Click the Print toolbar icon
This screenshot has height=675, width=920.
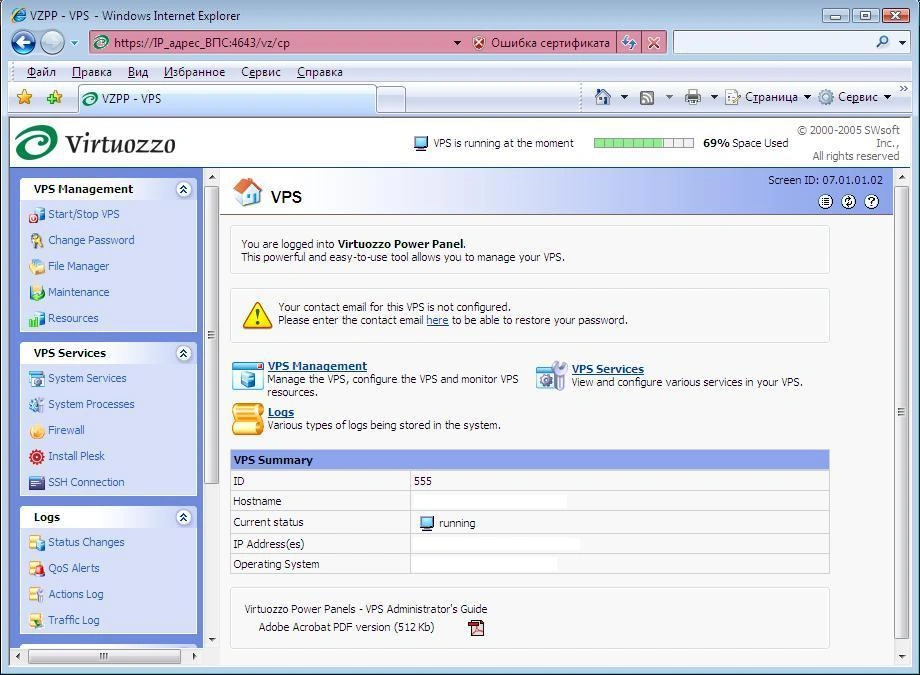[x=692, y=97]
